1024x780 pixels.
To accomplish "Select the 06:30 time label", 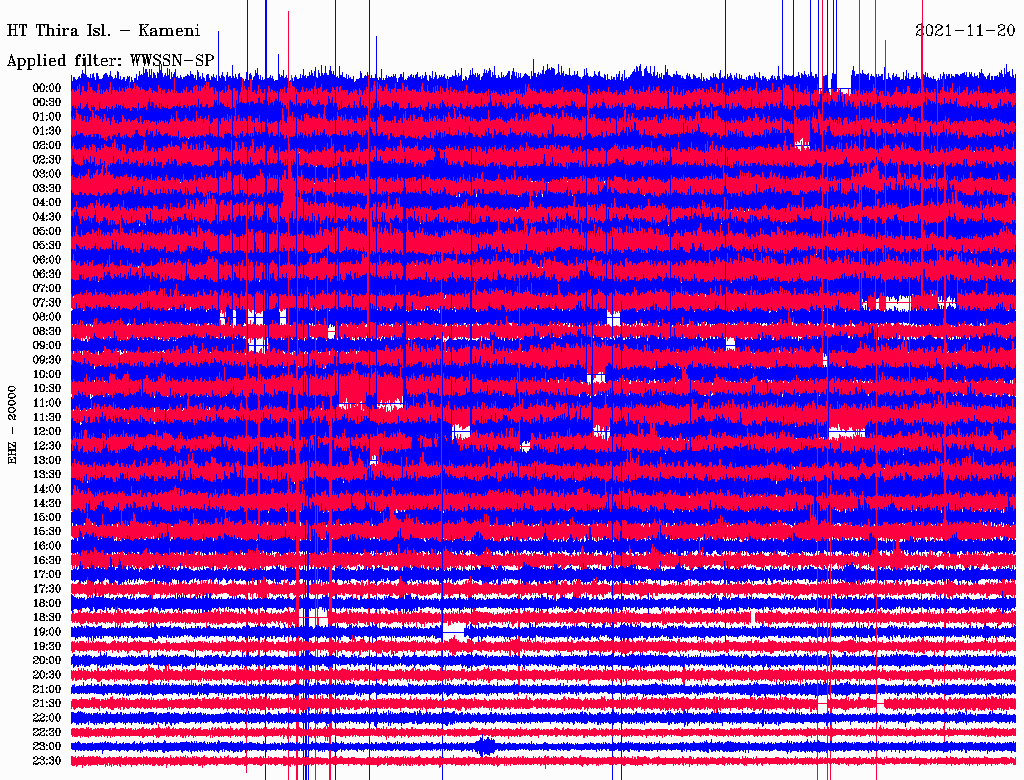I will 46,274.
